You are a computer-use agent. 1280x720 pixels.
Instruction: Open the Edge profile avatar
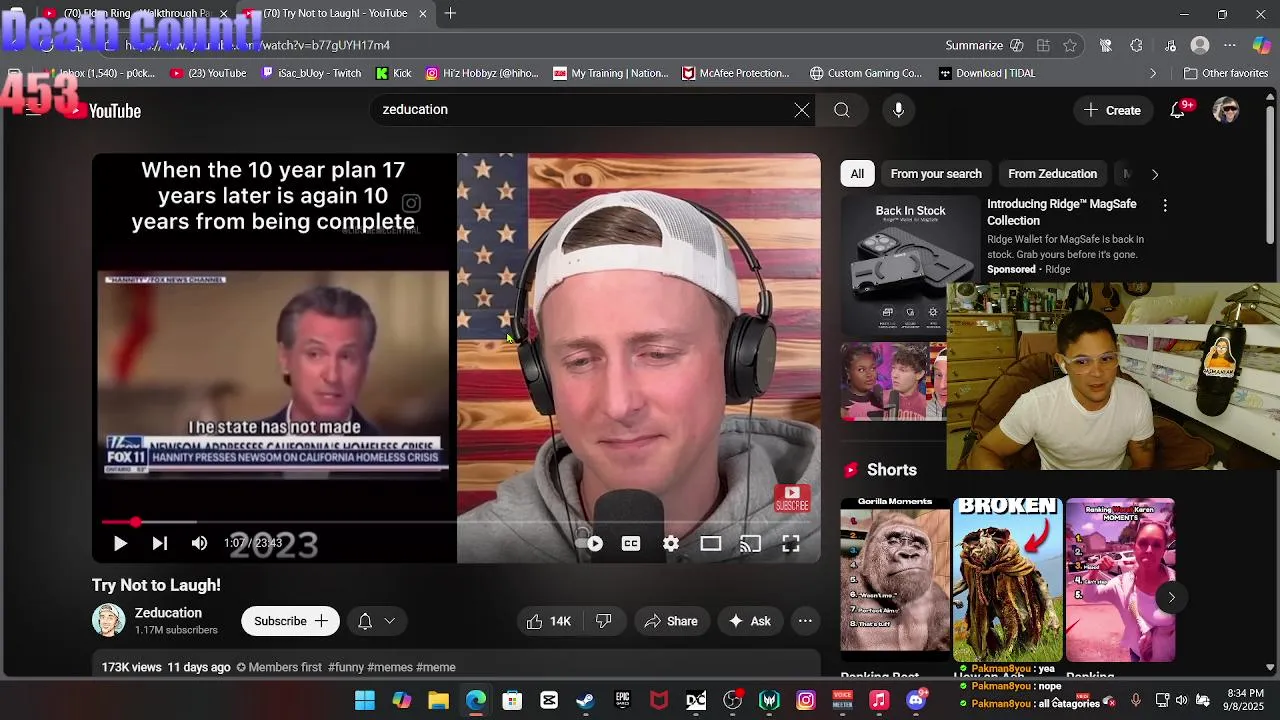(1200, 45)
